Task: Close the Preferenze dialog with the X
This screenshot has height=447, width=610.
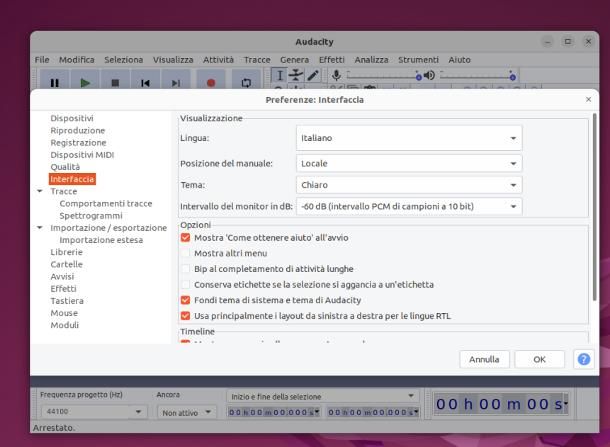Action: tap(589, 100)
